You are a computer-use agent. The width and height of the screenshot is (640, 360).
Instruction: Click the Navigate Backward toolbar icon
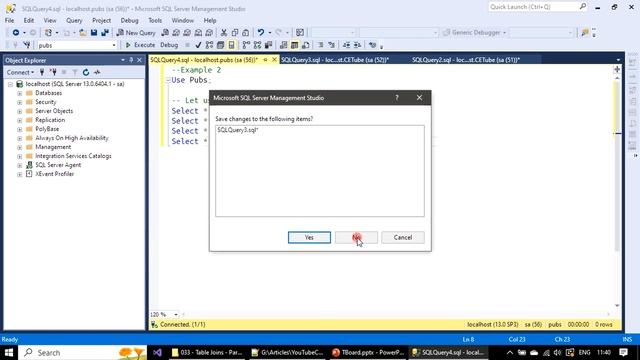click(x=16, y=33)
